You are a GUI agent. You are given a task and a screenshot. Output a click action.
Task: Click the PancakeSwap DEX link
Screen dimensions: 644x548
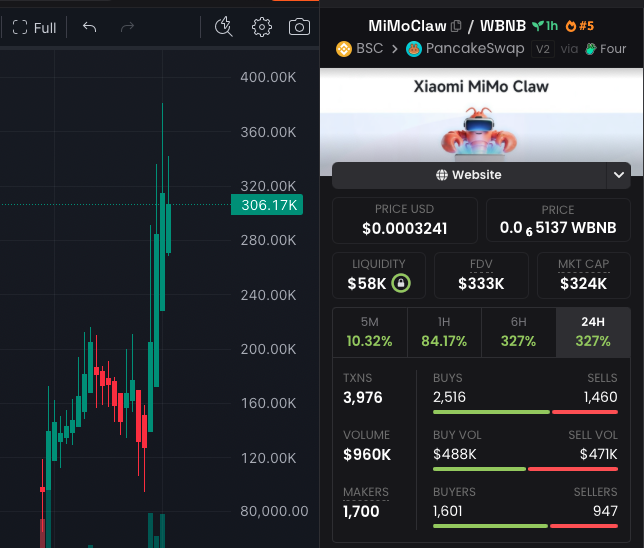475,48
